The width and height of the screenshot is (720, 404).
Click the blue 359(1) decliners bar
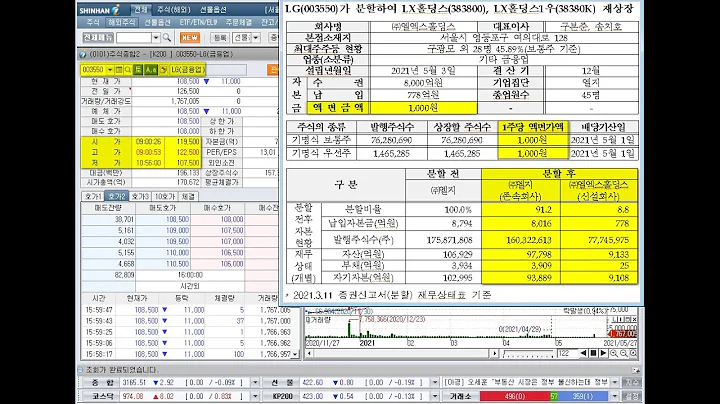tap(585, 396)
